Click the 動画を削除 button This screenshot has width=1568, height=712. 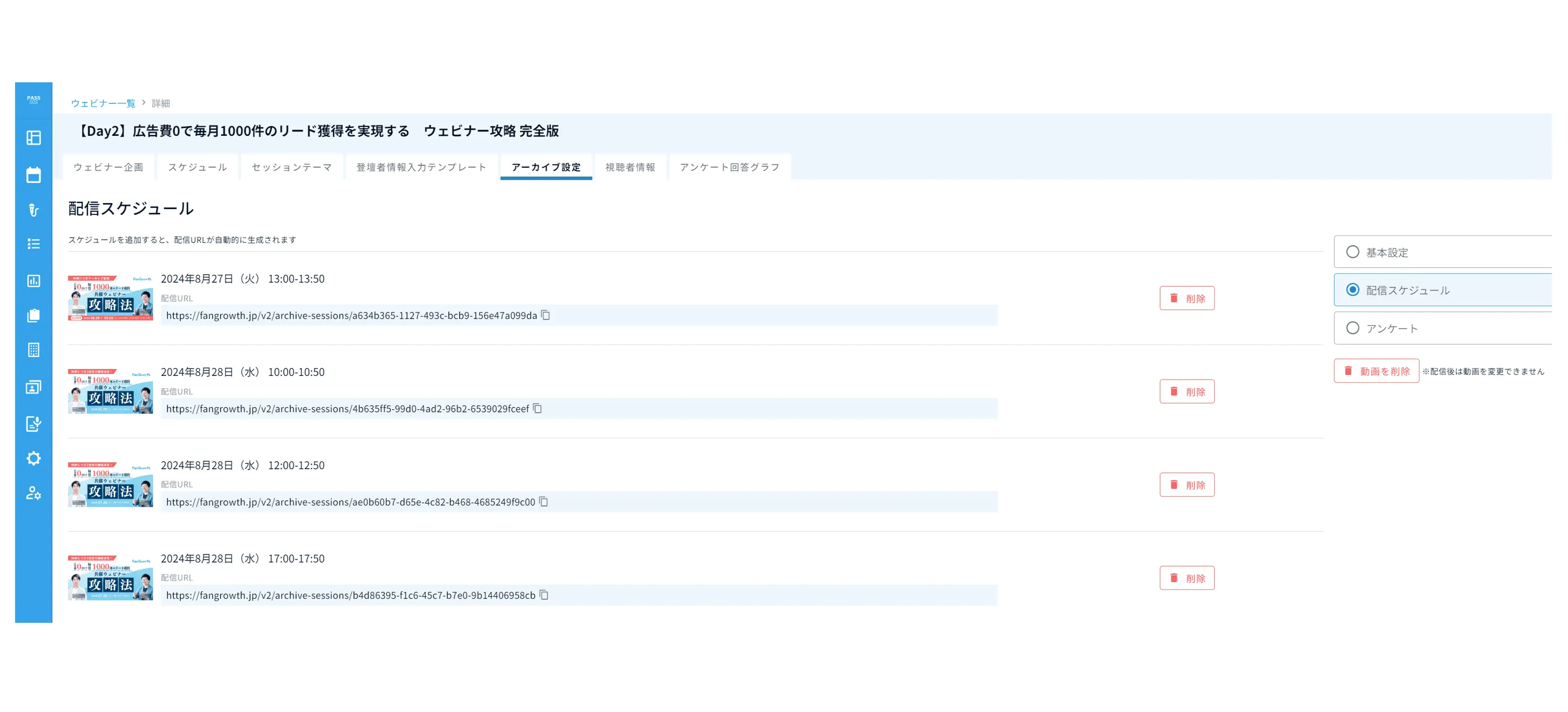pyautogui.click(x=1376, y=371)
